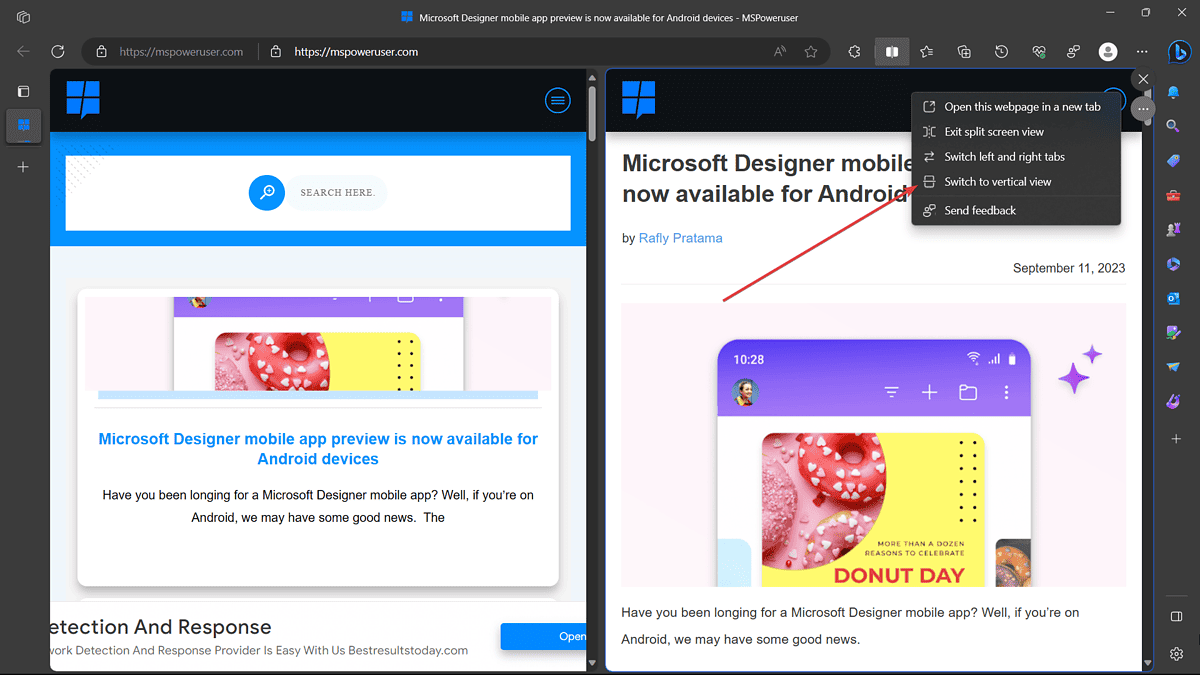
Task: Open Settings and more ellipsis menu
Action: tap(1142, 51)
